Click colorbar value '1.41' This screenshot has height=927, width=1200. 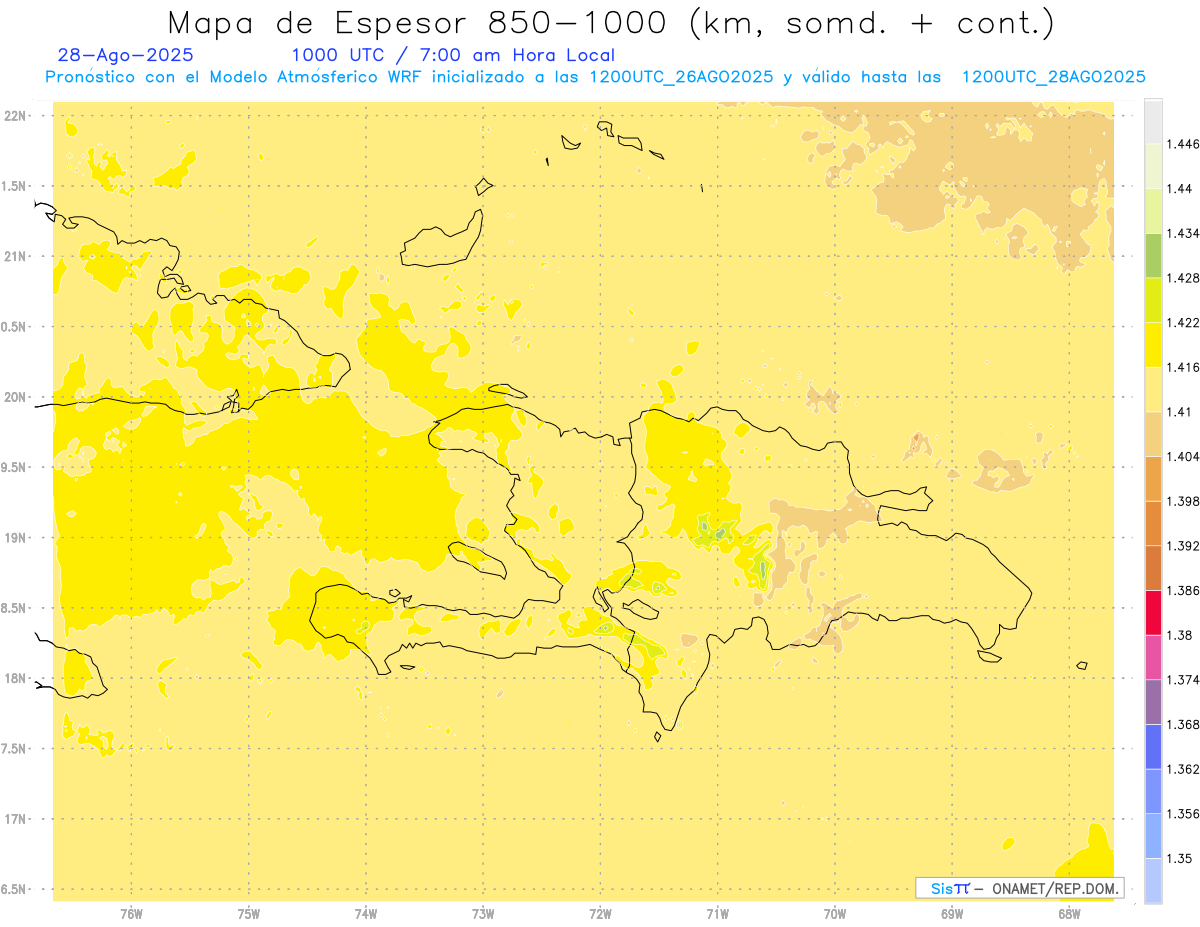point(1180,412)
